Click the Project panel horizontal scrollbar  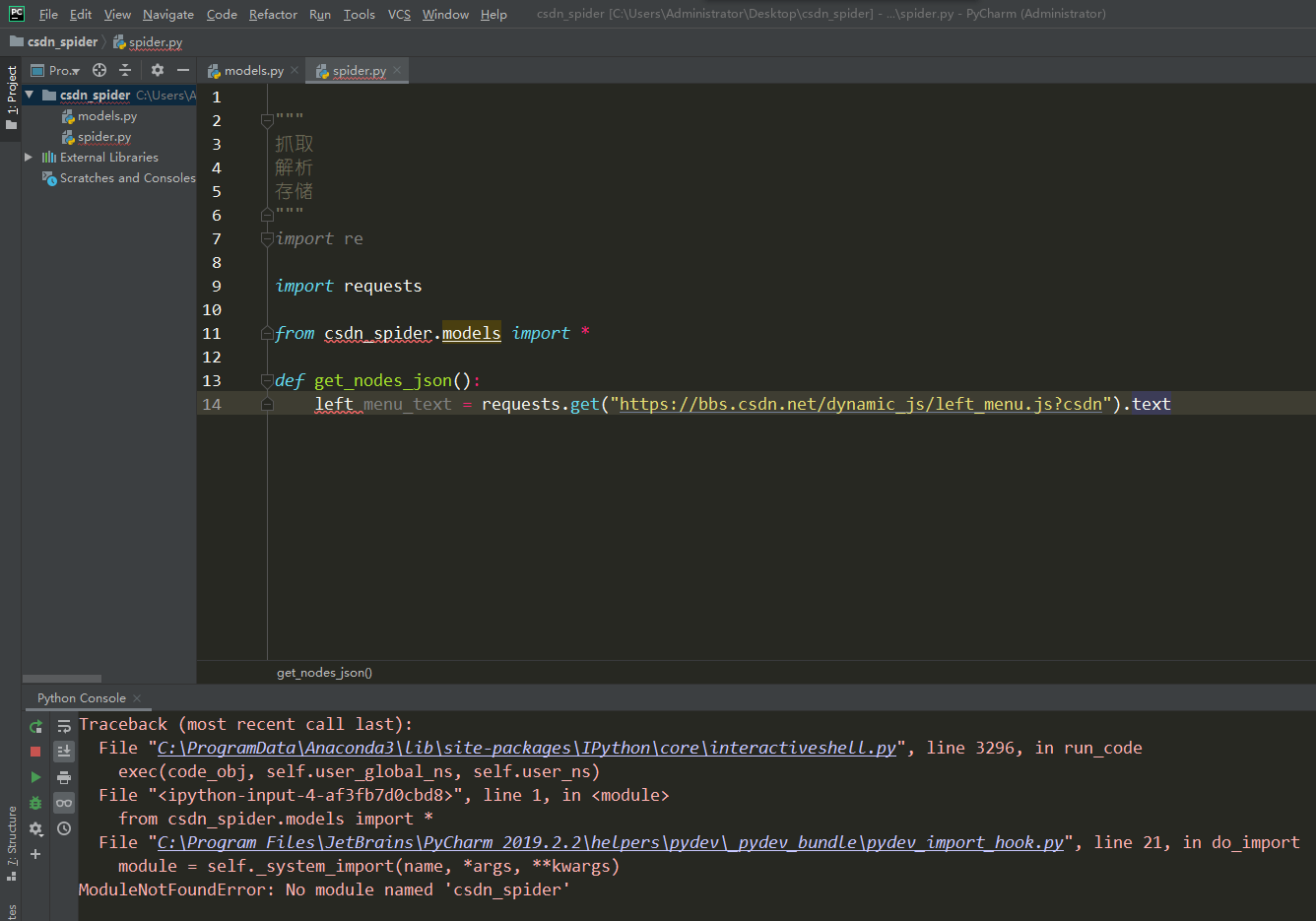pos(61,679)
